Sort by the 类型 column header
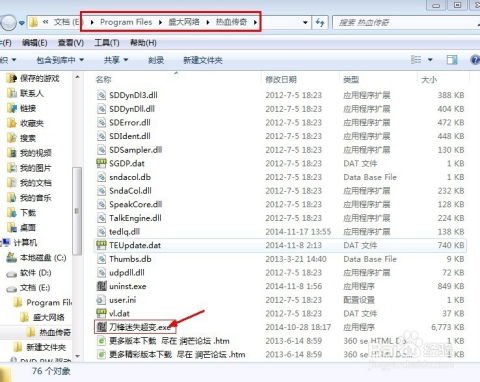Image resolution: width=480 pixels, height=382 pixels. (x=351, y=80)
